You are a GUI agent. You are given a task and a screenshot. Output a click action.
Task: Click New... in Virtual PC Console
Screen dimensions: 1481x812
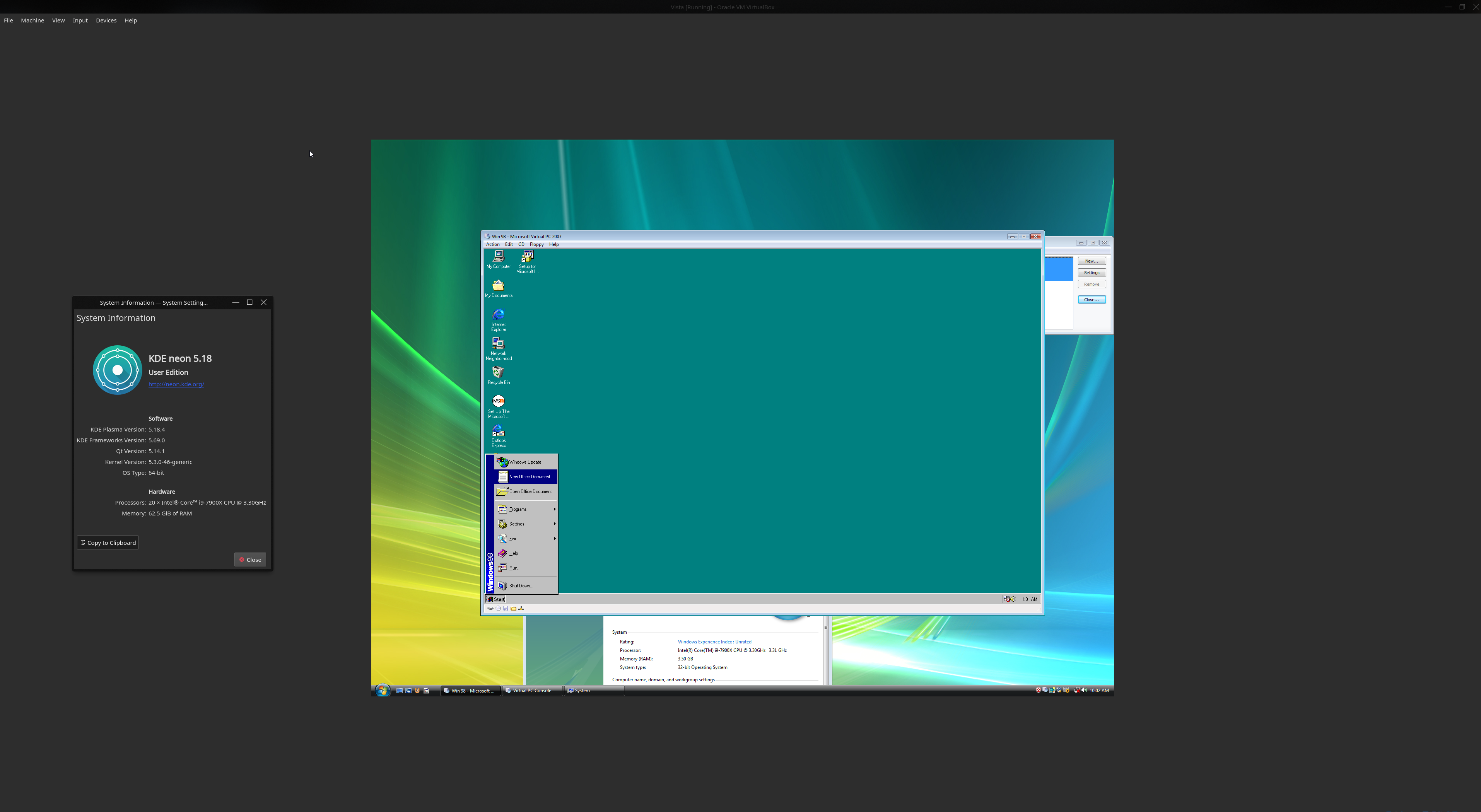tap(1091, 261)
